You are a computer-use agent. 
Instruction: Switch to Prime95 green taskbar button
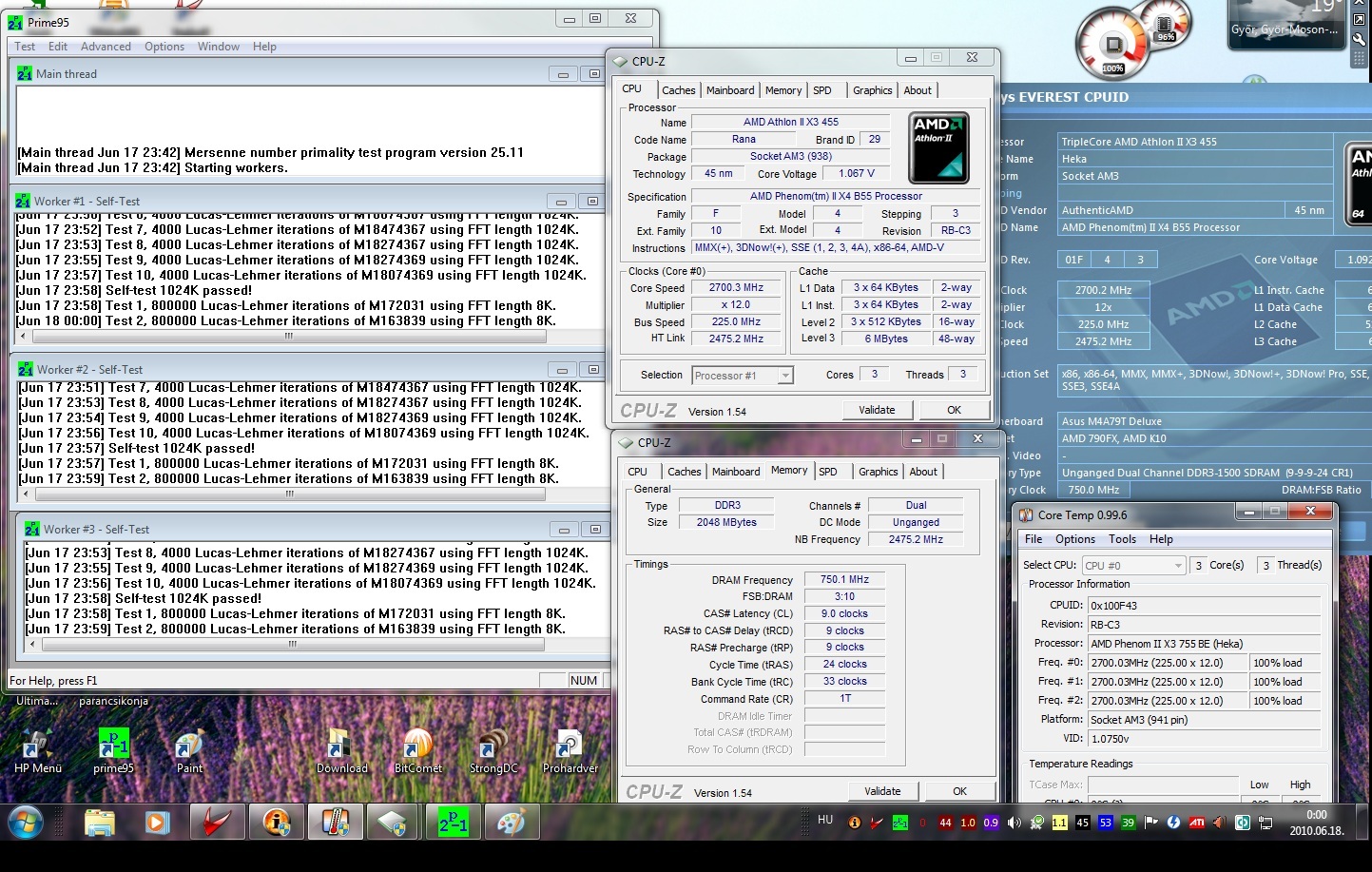tap(454, 823)
